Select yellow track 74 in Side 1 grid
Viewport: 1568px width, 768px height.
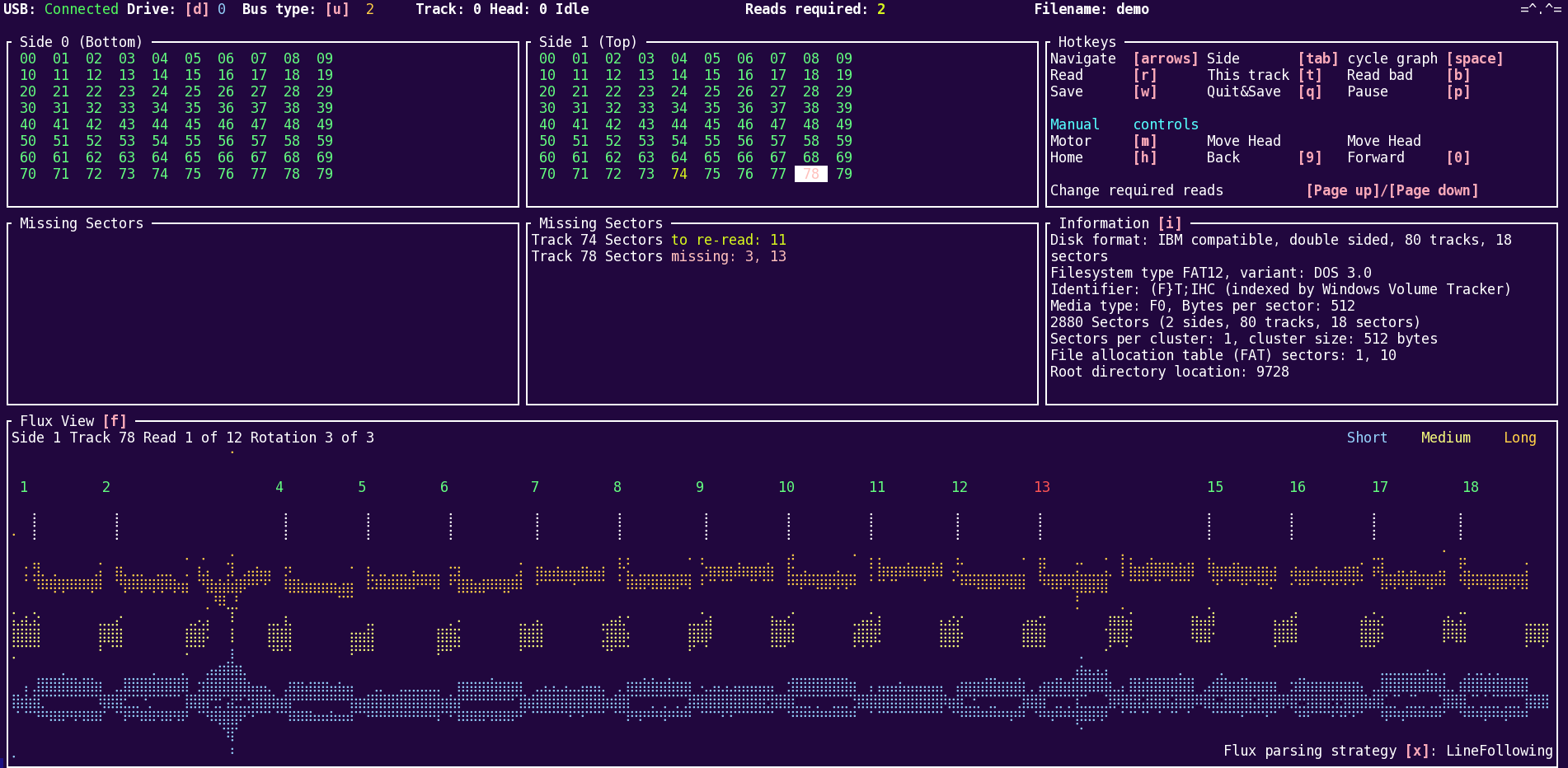679,174
